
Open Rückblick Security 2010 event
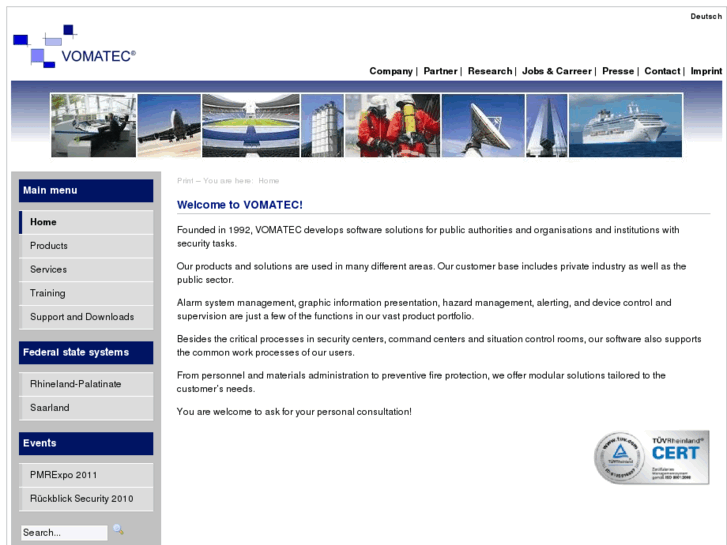[x=86, y=499]
